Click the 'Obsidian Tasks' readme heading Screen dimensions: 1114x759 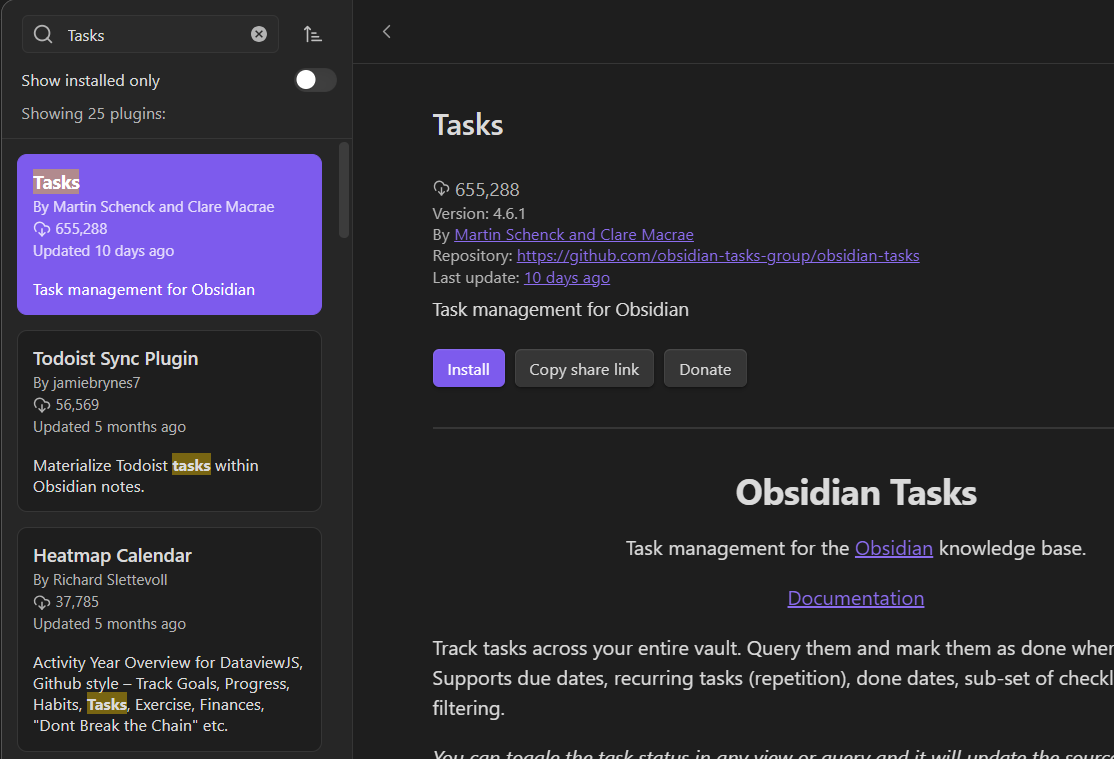point(855,492)
